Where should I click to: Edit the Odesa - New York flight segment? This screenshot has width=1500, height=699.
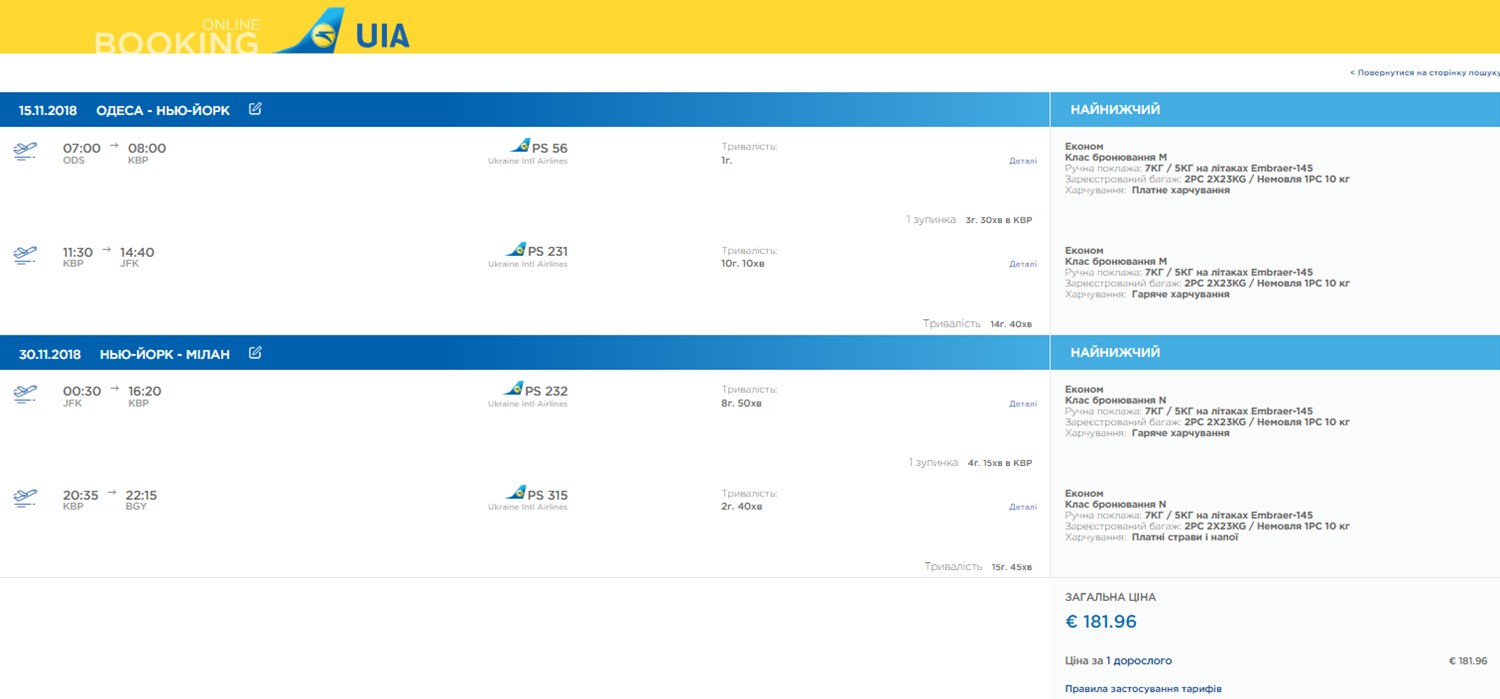click(255, 109)
